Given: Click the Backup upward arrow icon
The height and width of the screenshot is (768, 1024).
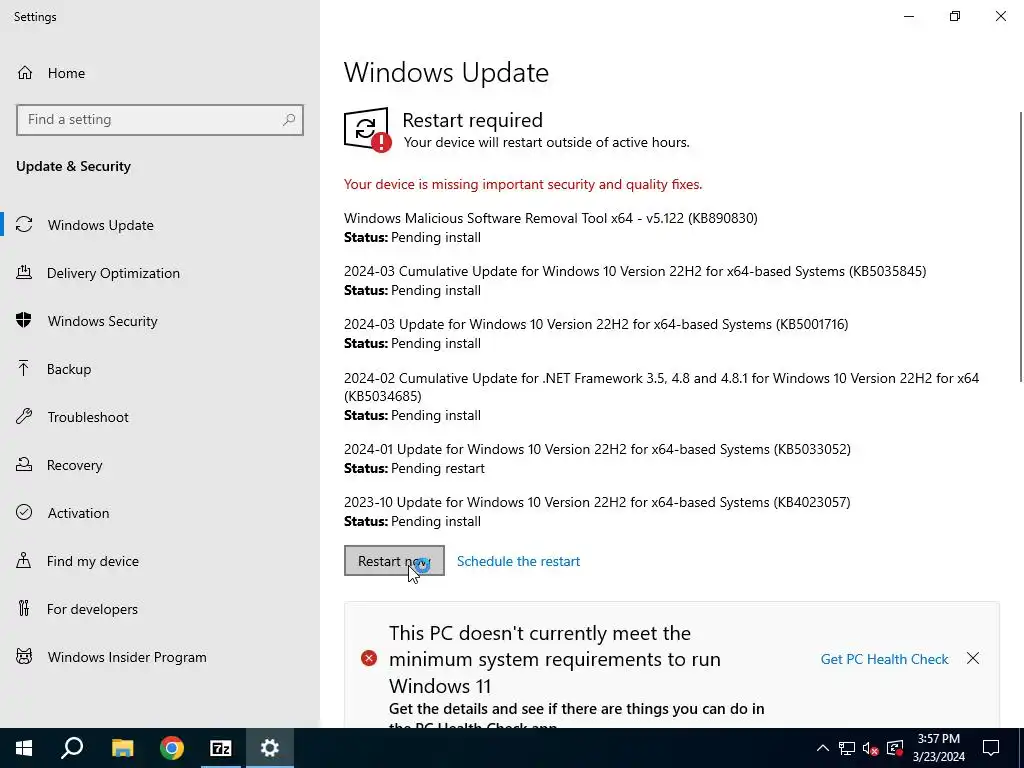Looking at the screenshot, I should (x=24, y=369).
